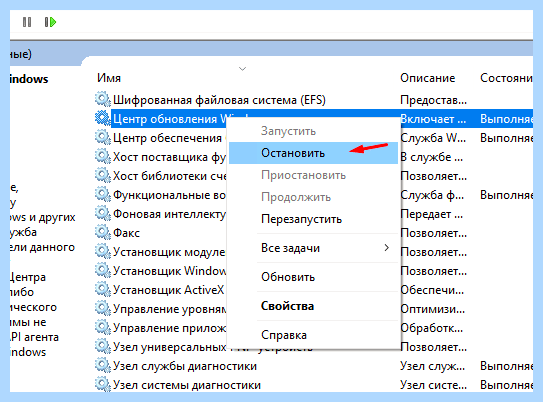The width and height of the screenshot is (543, 402).
Task: Select the Центр обеспечения service row
Action: (167, 138)
